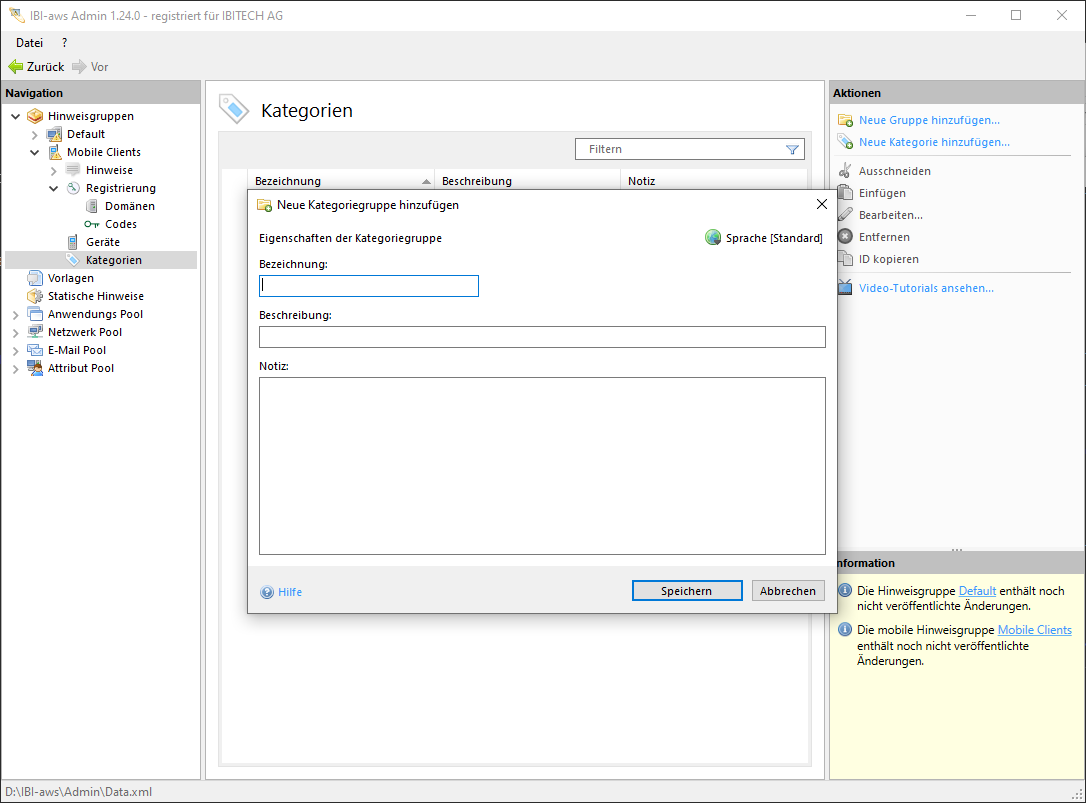Click the globe icon beside Sprache [Standard]
The image size is (1086, 803).
click(x=713, y=238)
